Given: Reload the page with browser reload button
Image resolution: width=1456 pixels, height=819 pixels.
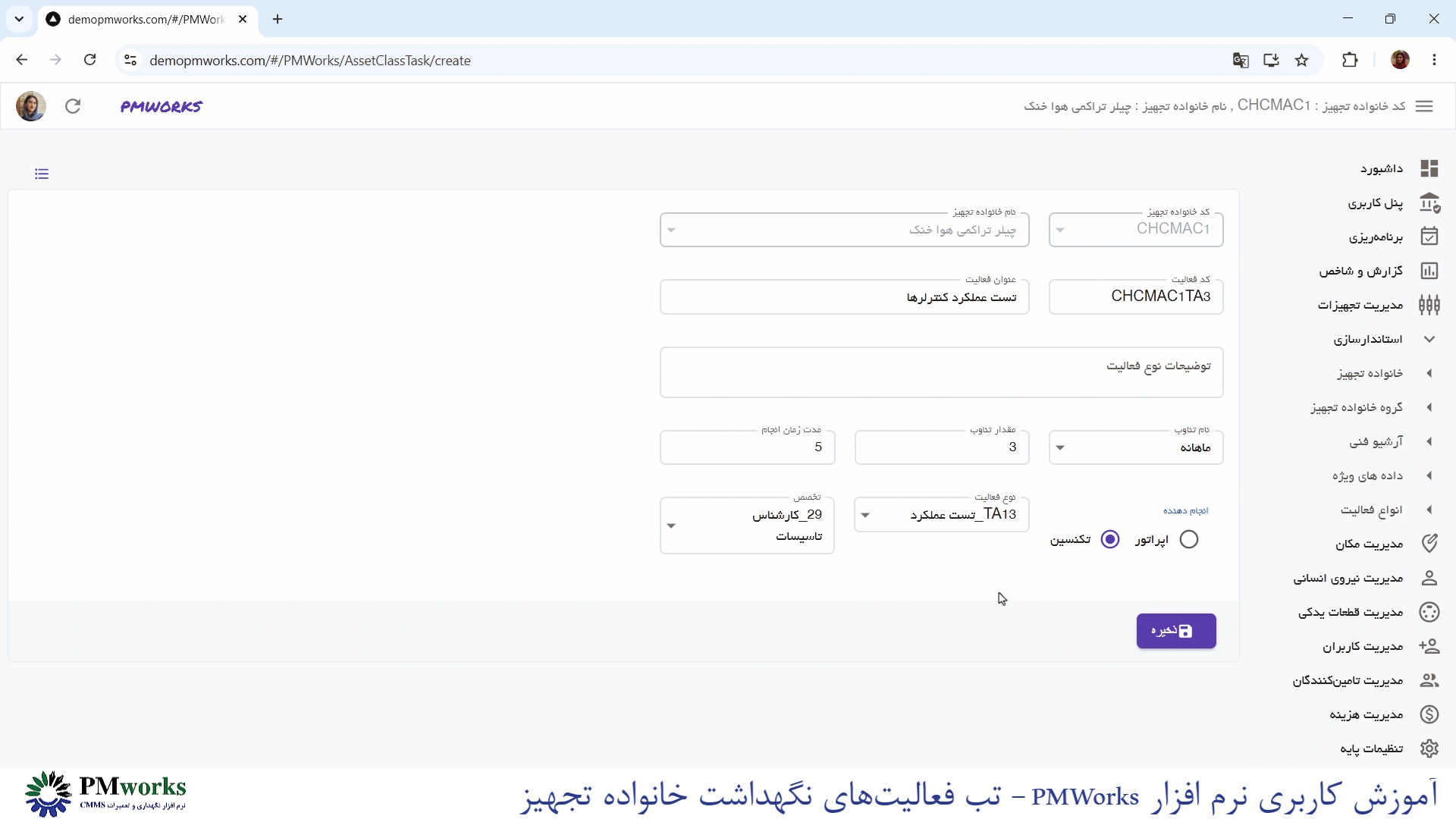Looking at the screenshot, I should pos(89,60).
